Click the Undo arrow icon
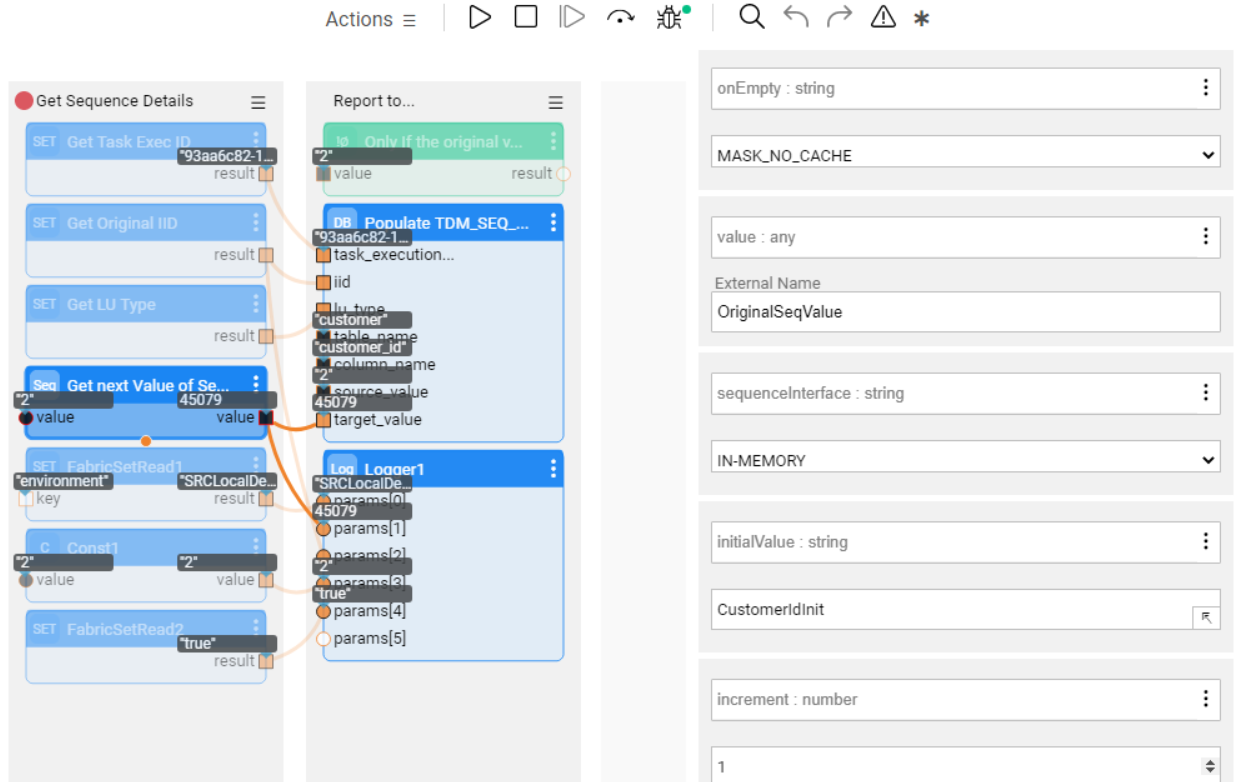 (796, 17)
